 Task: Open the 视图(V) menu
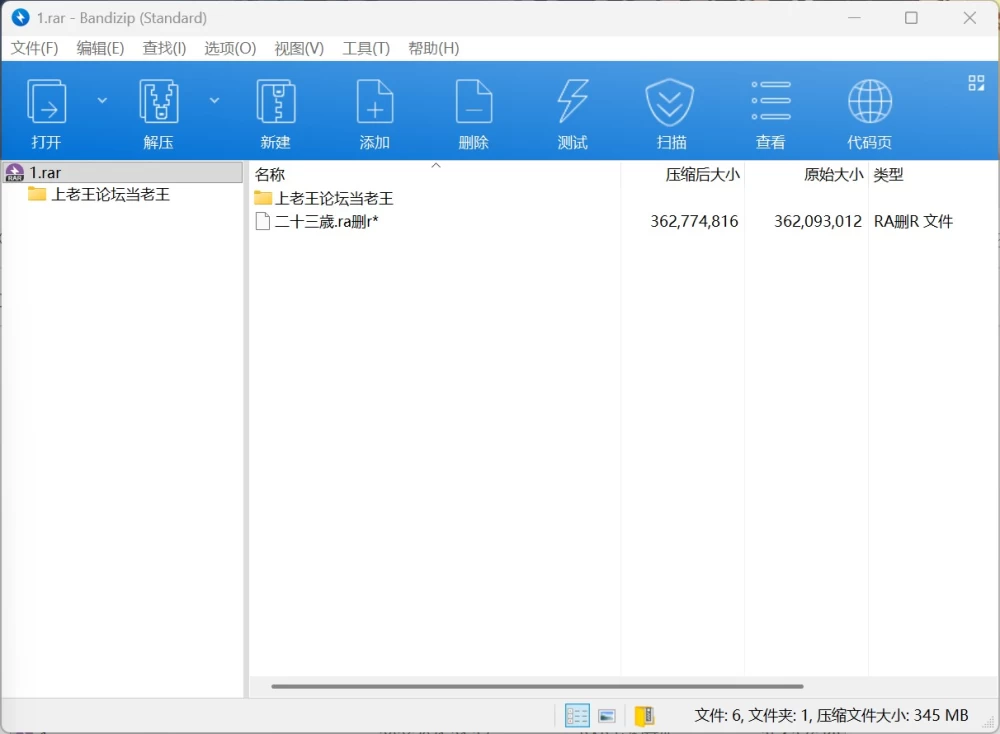tap(298, 48)
